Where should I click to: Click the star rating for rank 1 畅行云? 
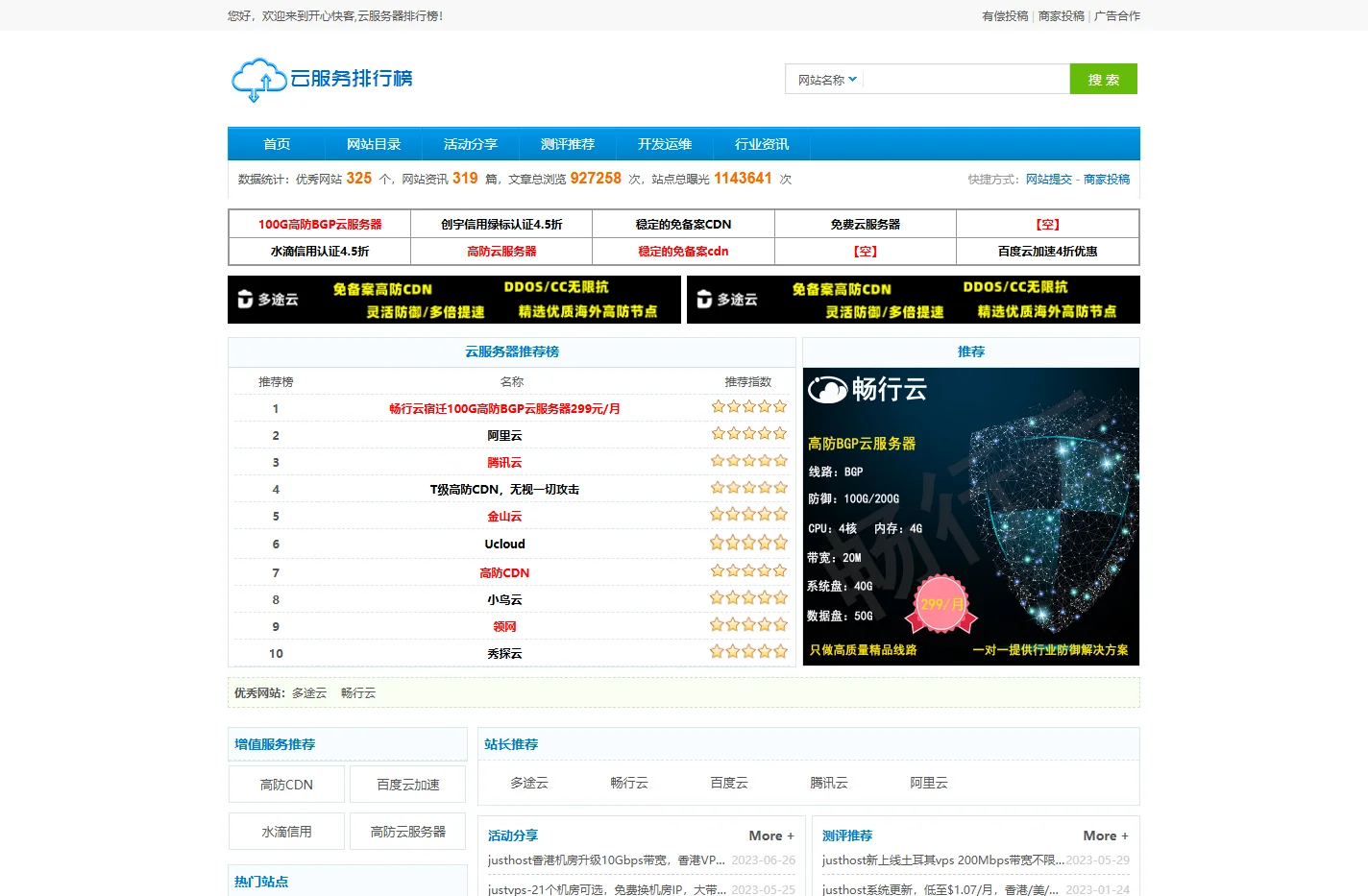coord(748,407)
